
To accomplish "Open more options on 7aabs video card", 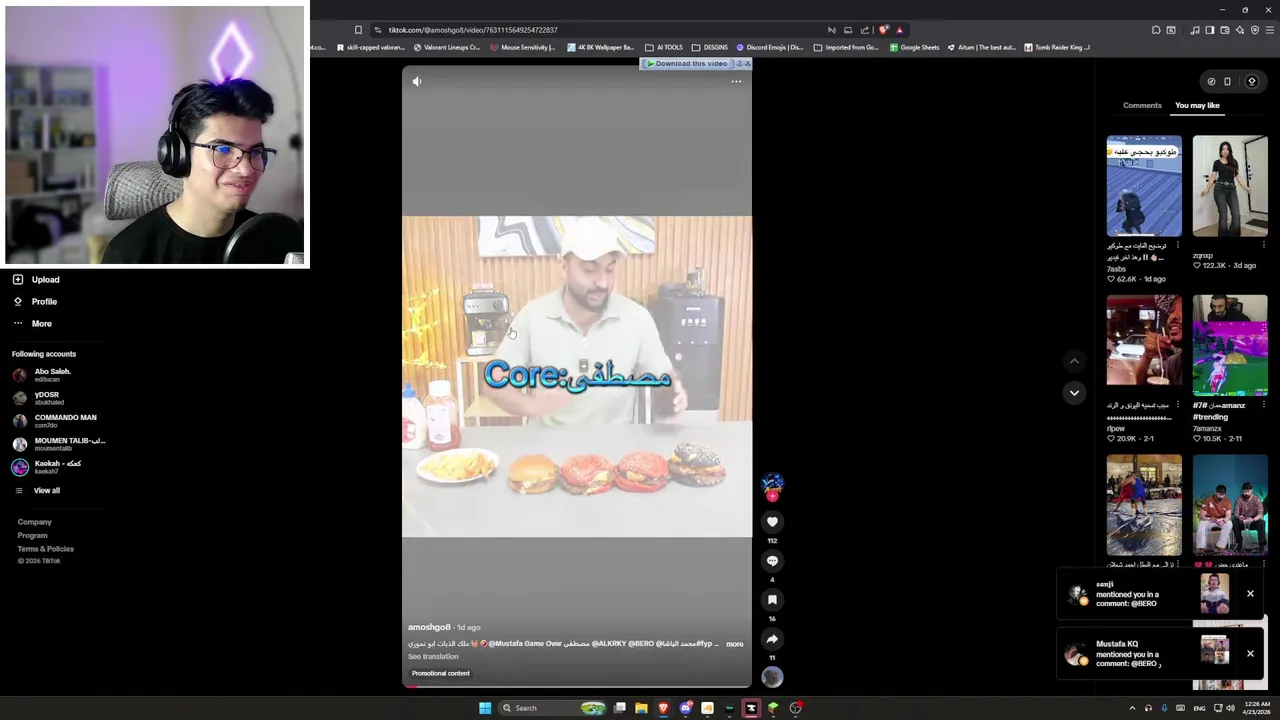I will click(x=1177, y=246).
